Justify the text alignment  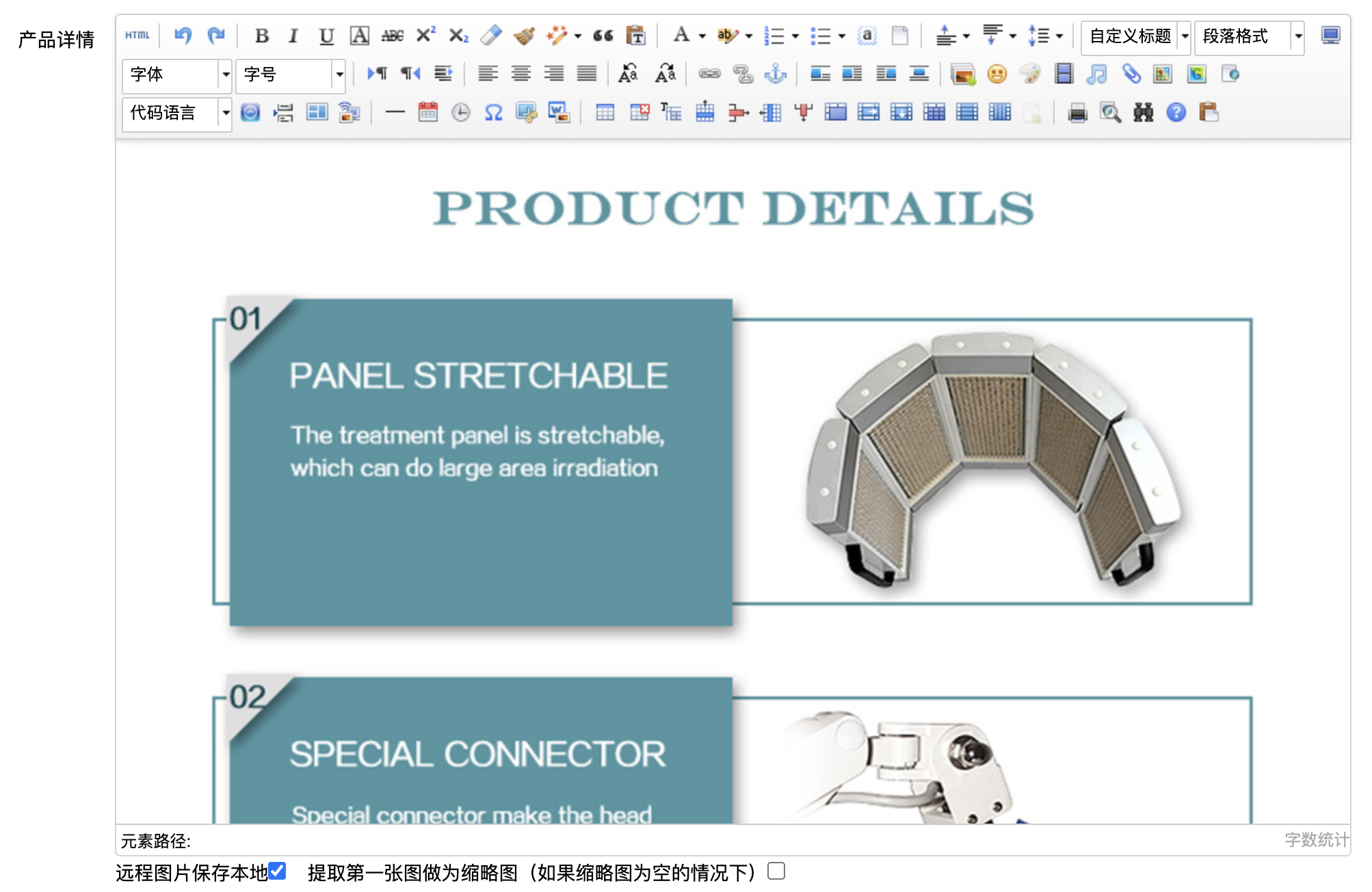[587, 73]
